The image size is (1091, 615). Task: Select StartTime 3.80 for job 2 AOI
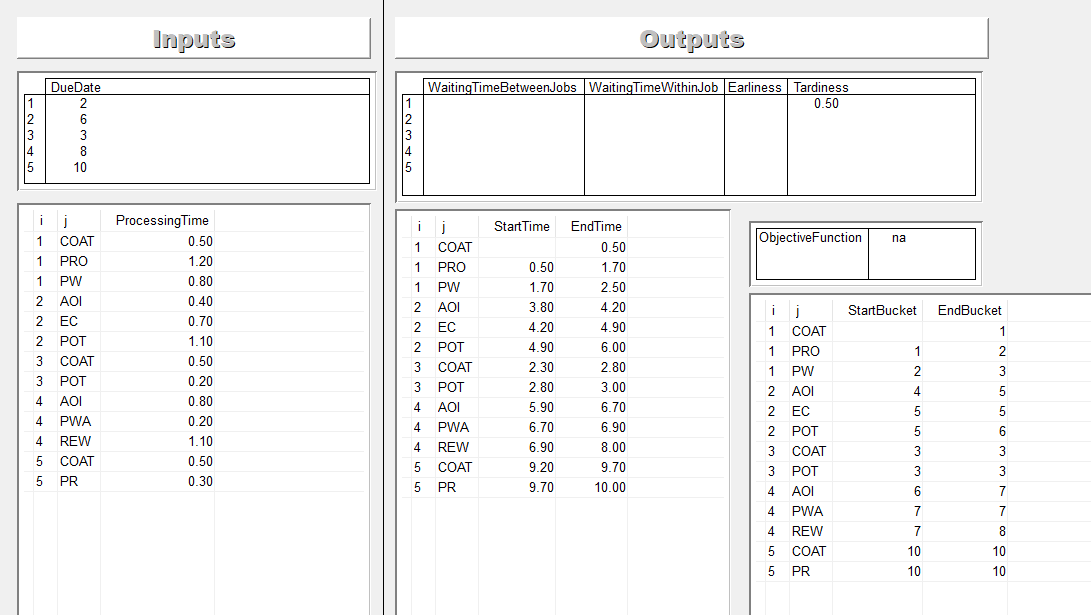[541, 308]
